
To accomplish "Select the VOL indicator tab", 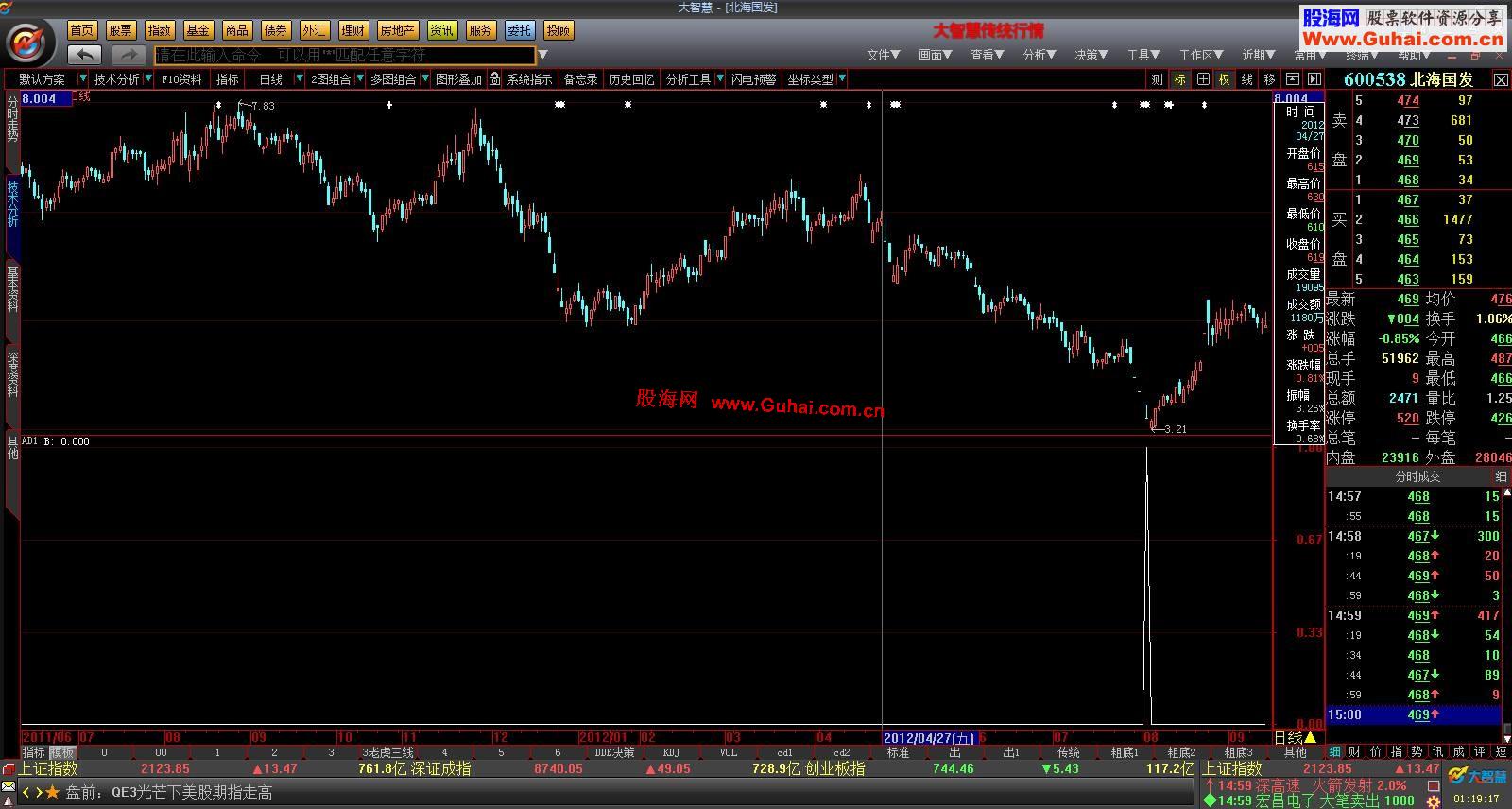I will (729, 752).
